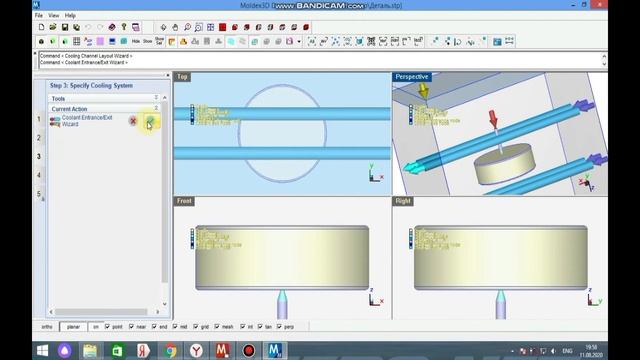Open the File menu
640x360 pixels.
pos(39,16)
